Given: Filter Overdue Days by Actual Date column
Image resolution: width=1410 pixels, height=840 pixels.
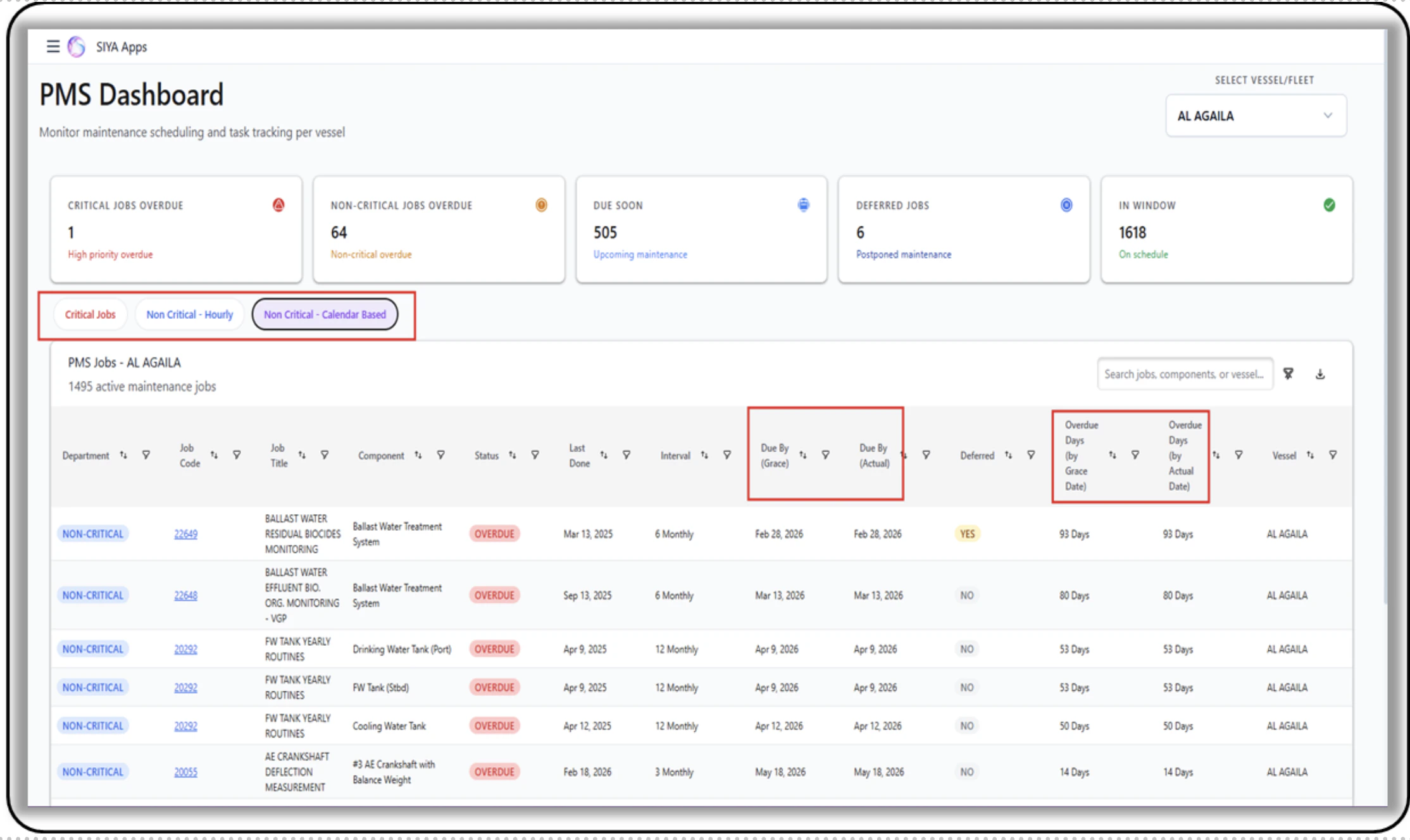Looking at the screenshot, I should point(1239,455).
